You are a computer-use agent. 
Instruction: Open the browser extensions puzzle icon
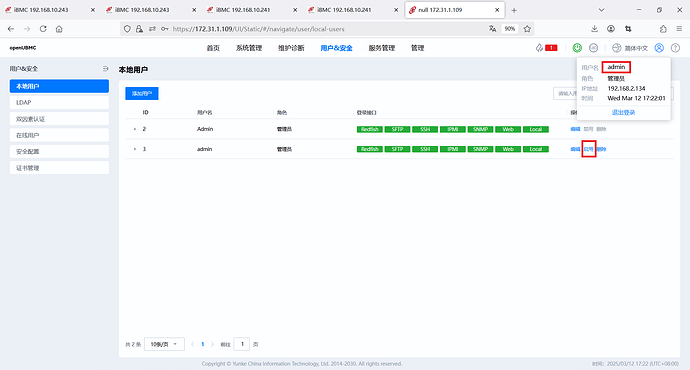663,29
